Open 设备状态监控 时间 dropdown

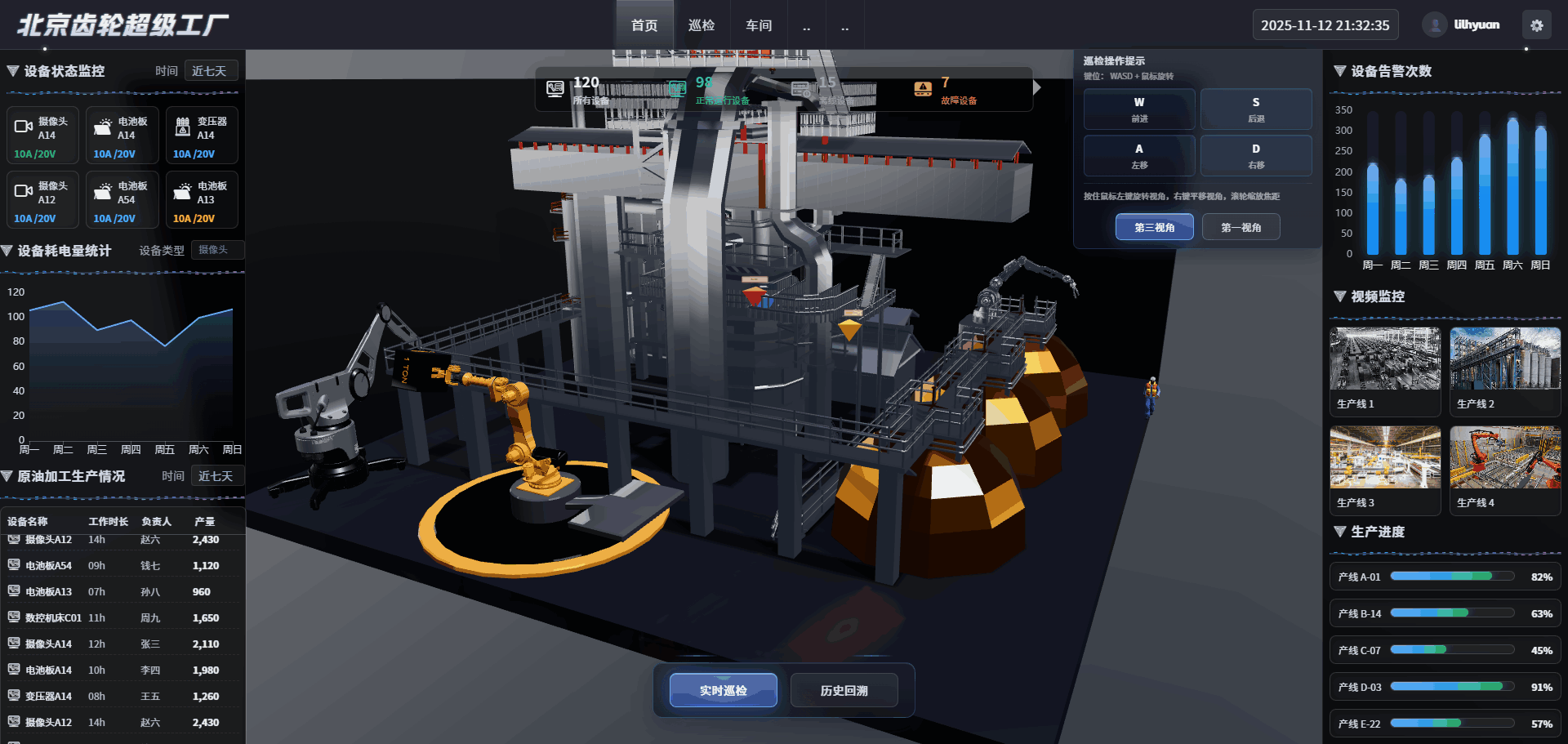coord(211,71)
